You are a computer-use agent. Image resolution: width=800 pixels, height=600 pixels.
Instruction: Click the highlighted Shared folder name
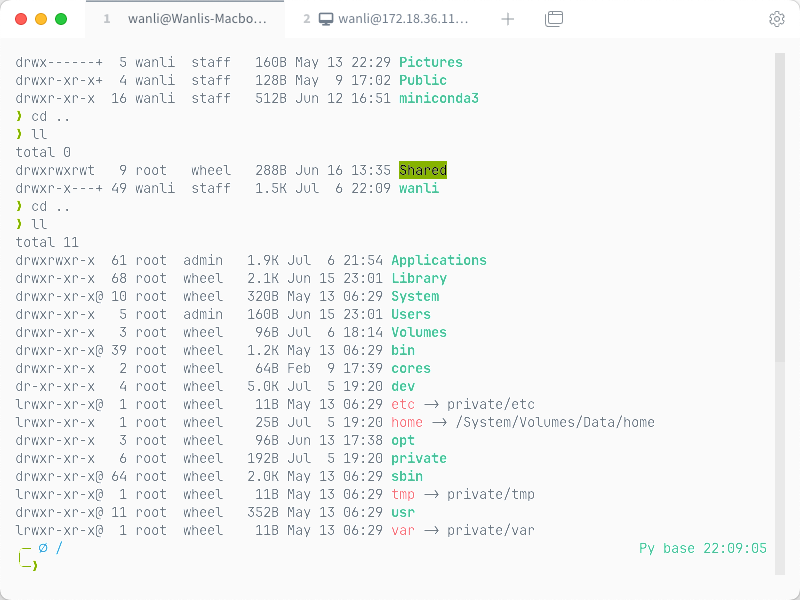click(x=423, y=170)
